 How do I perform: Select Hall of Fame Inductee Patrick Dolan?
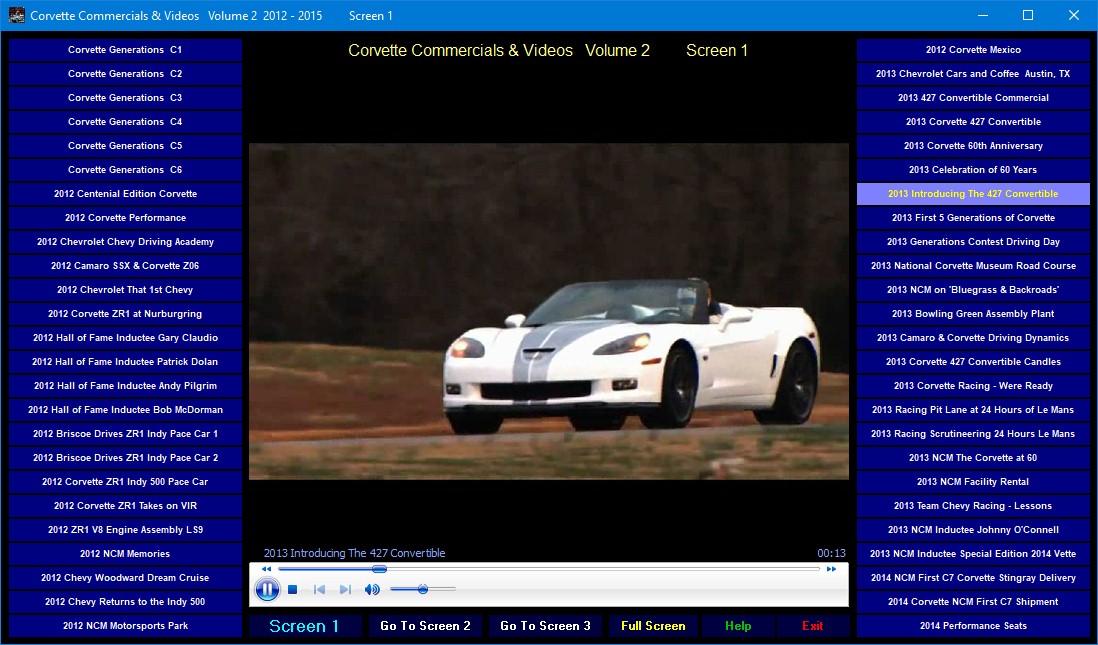[125, 361]
